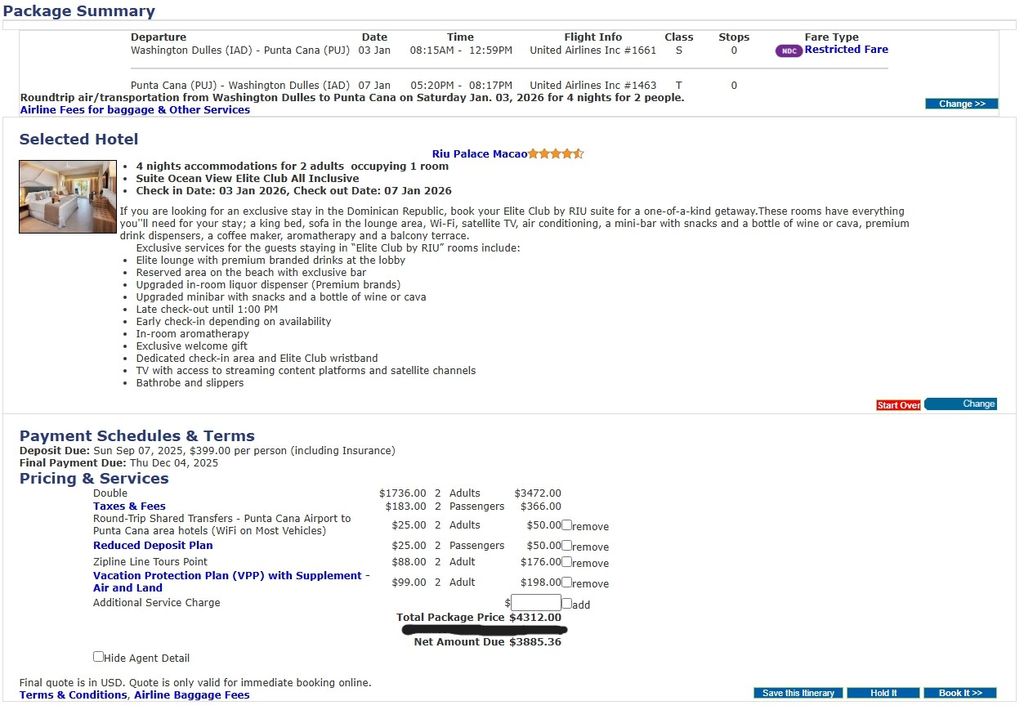Toggle Hide Agent Detail checkbox
Screen dimensions: 1024x718
pyautogui.click(x=98, y=657)
